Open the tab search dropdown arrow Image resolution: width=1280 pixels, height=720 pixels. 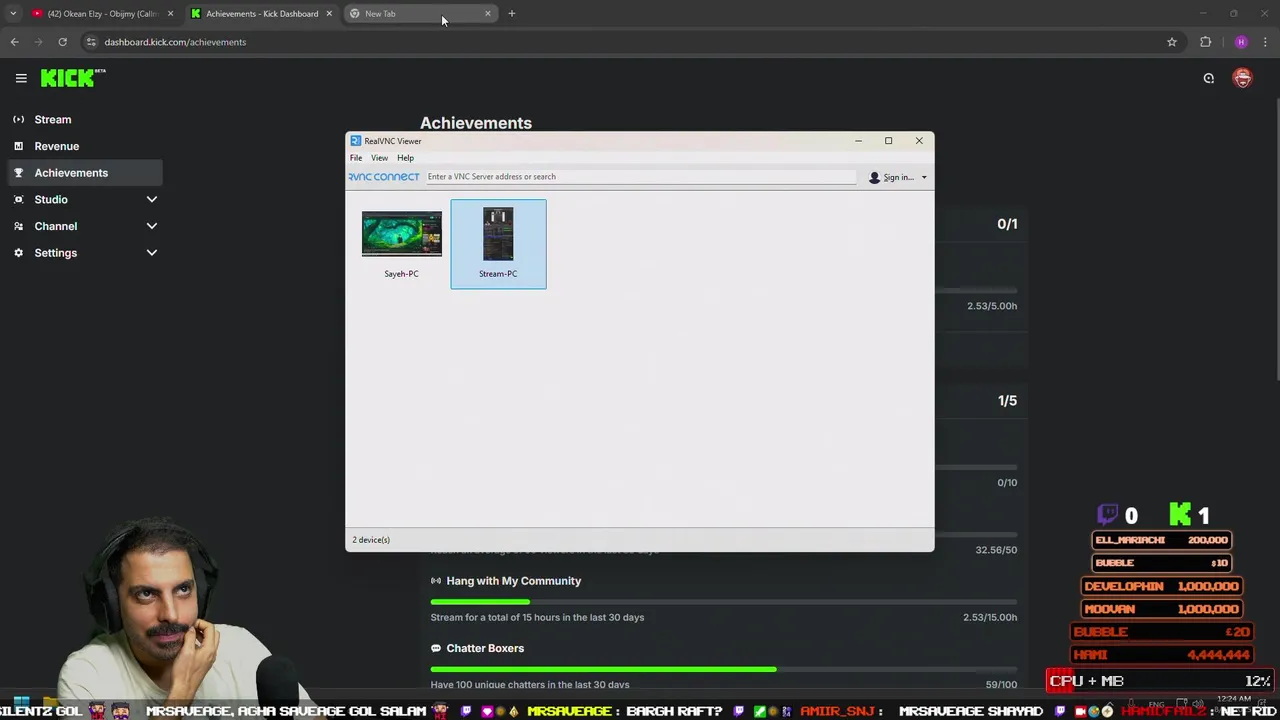point(13,14)
